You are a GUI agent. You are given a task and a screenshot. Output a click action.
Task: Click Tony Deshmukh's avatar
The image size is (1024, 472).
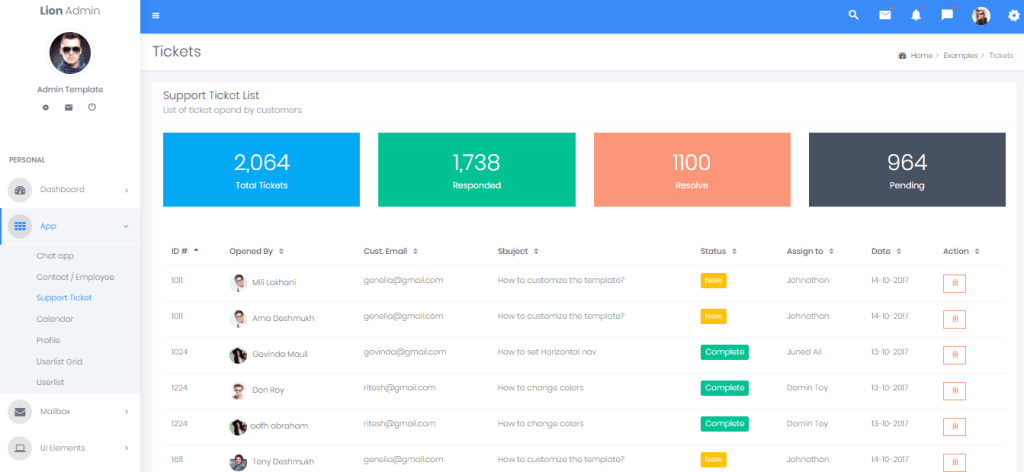pyautogui.click(x=238, y=462)
